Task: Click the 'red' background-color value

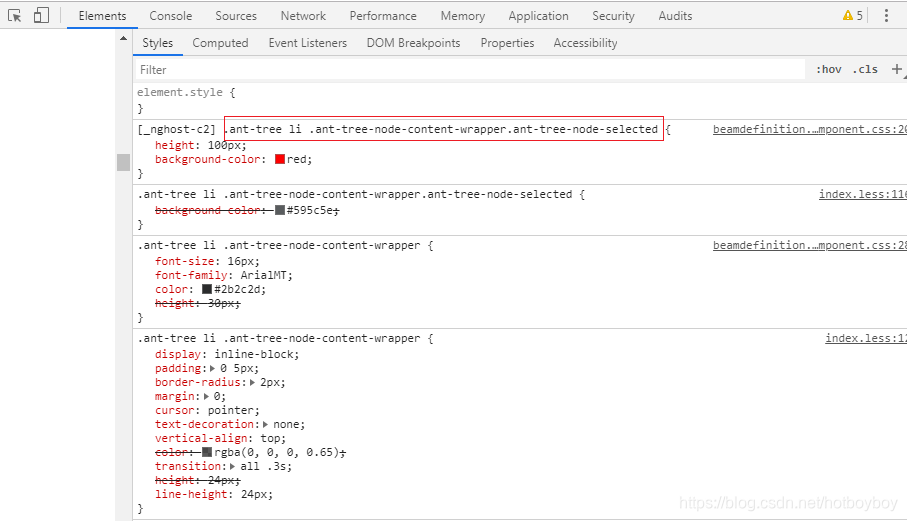Action: tap(297, 159)
